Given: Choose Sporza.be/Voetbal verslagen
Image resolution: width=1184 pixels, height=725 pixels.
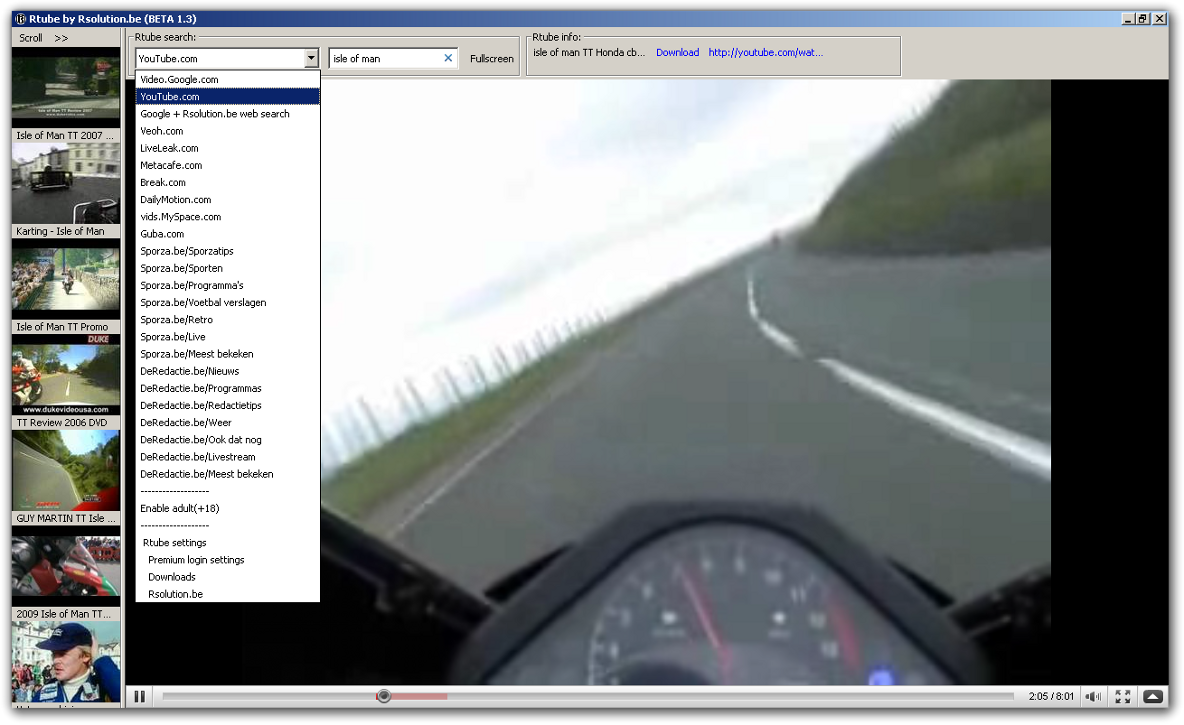Looking at the screenshot, I should pyautogui.click(x=227, y=303).
